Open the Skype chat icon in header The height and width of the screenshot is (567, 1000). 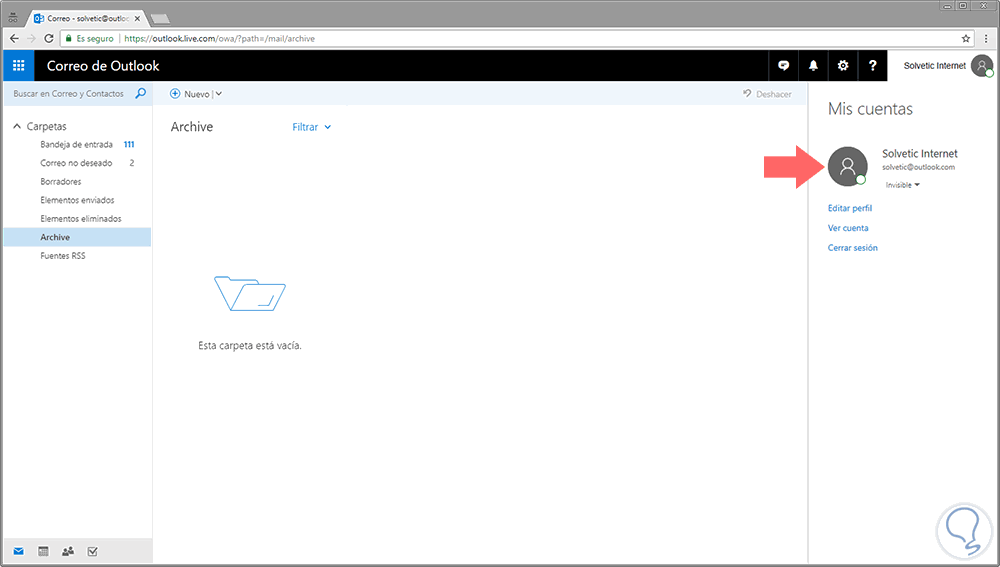point(783,66)
